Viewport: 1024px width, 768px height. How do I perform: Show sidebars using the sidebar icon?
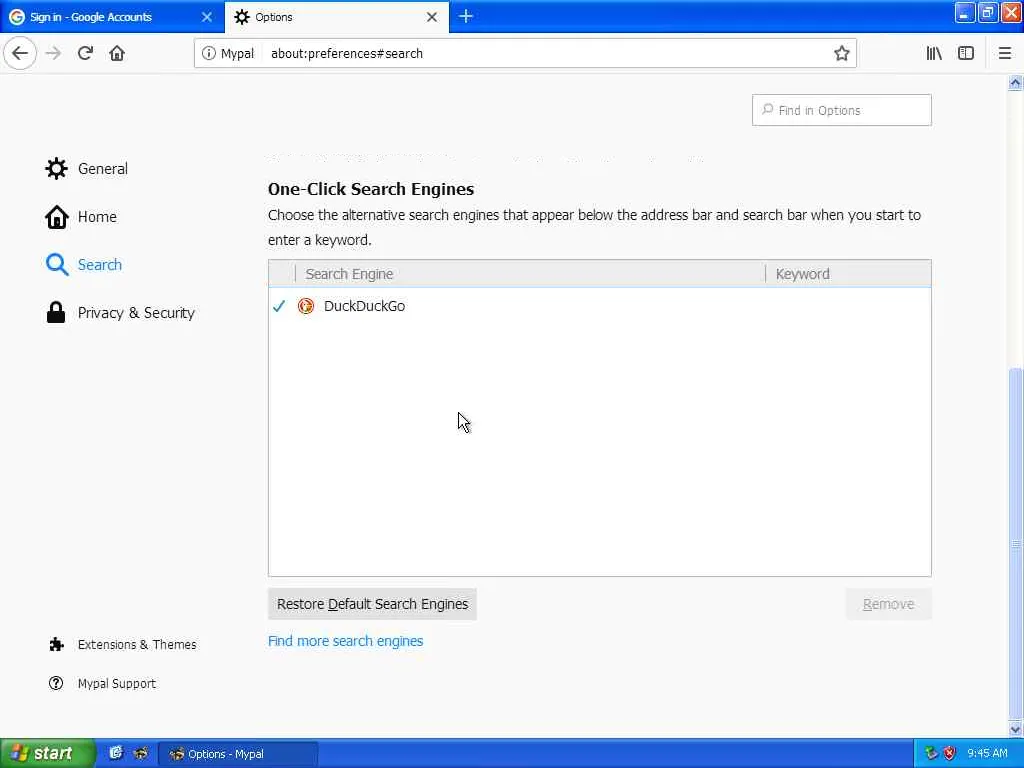tap(966, 54)
